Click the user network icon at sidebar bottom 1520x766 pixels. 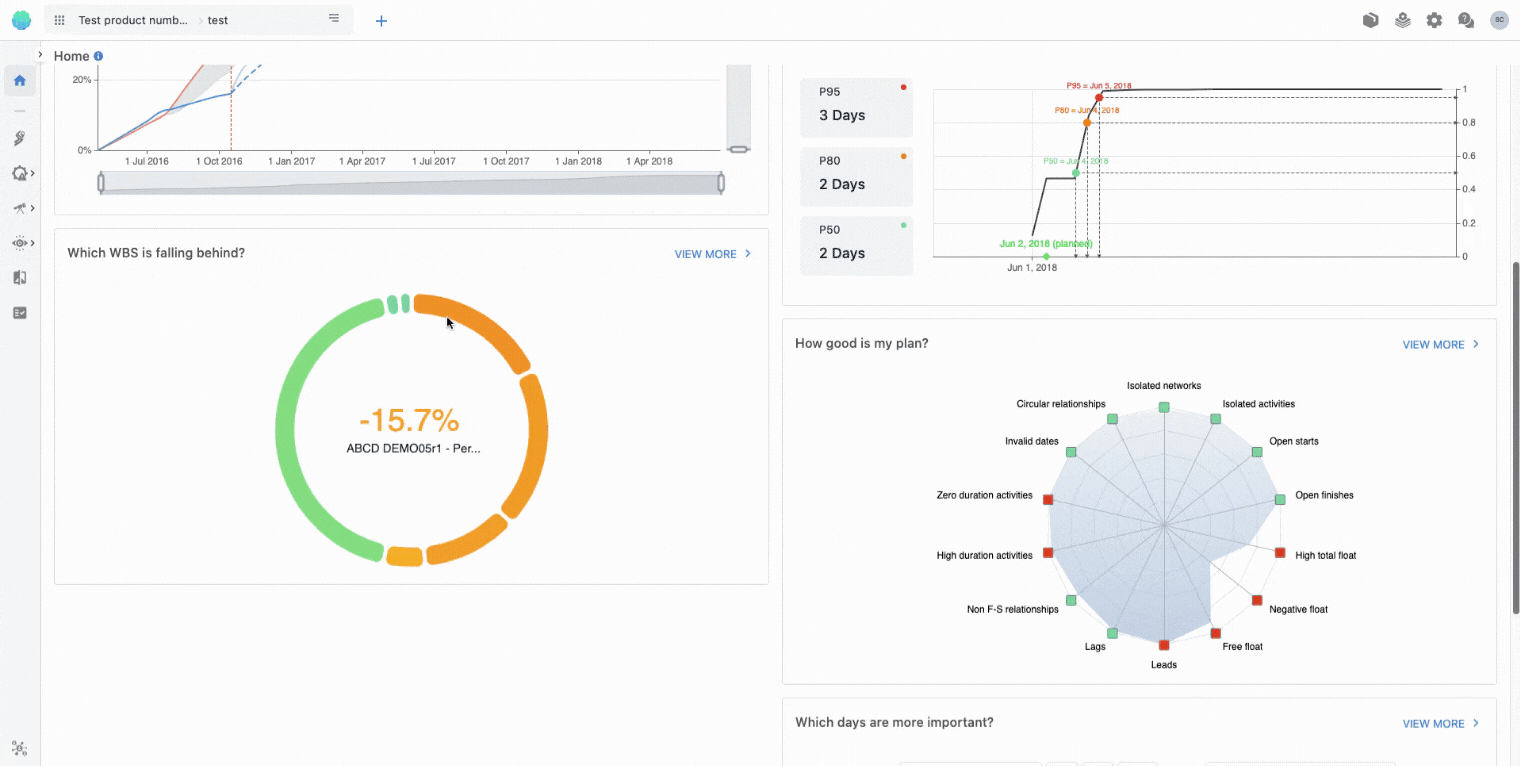[20, 748]
